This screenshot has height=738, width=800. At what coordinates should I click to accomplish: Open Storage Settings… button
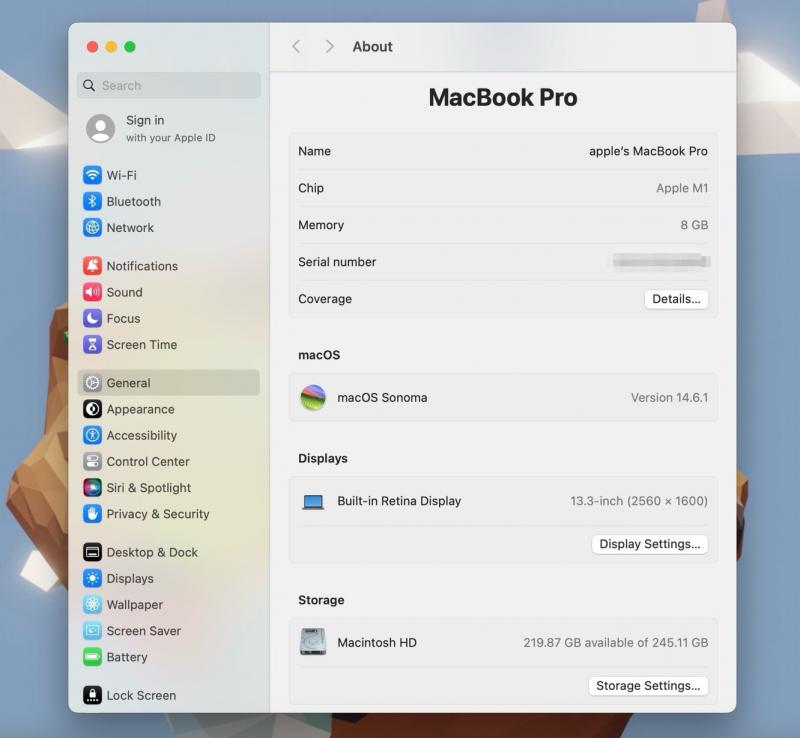coord(648,686)
